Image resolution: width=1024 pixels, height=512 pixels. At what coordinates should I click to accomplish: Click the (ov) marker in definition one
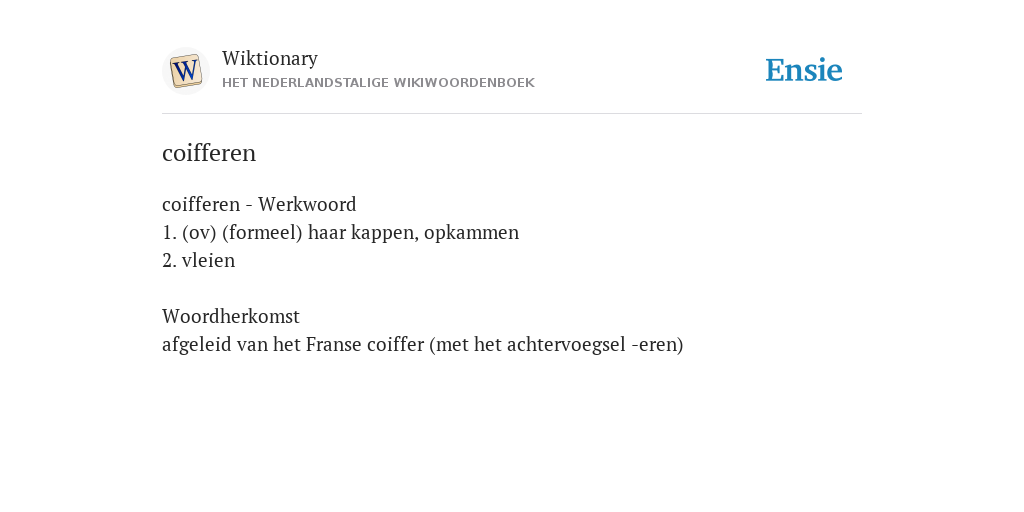[199, 232]
